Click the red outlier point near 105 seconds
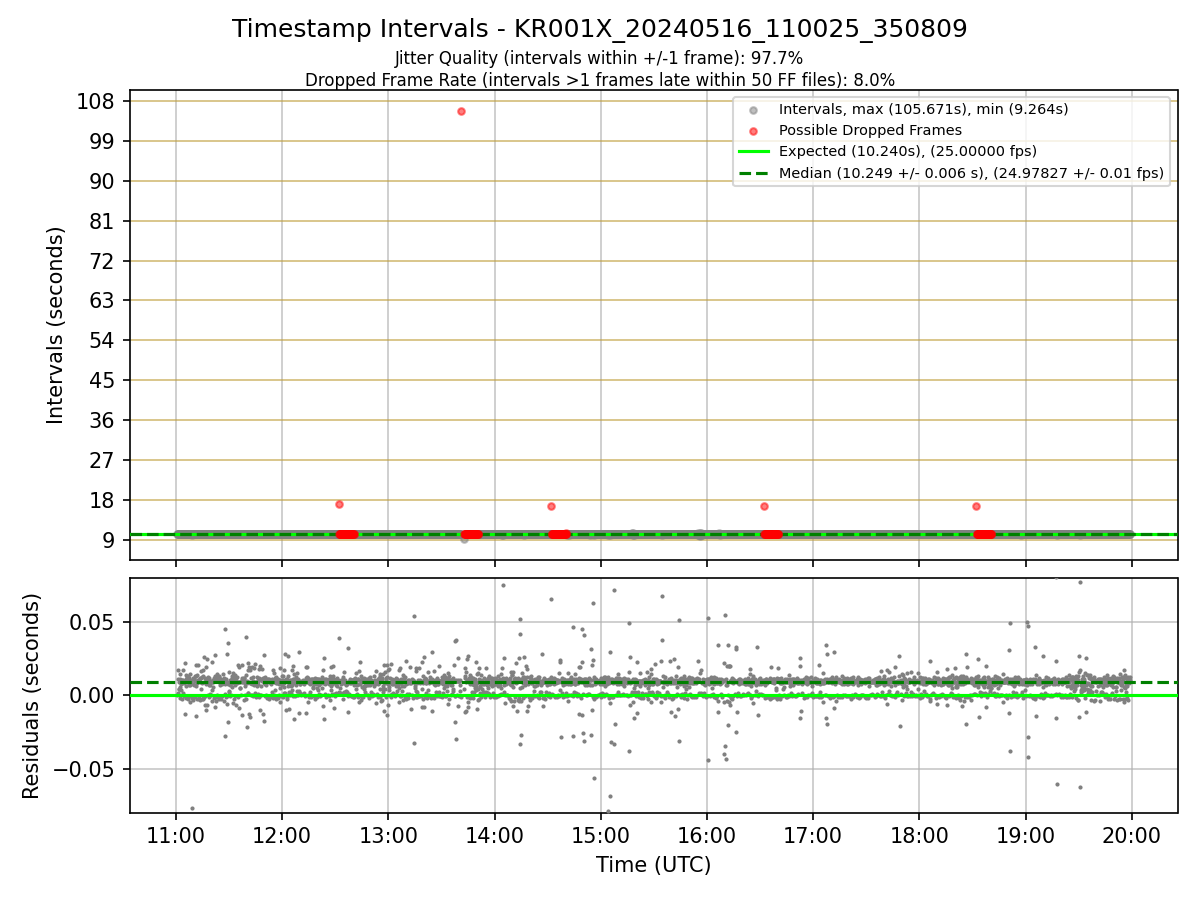This screenshot has width=1200, height=900. pyautogui.click(x=461, y=111)
